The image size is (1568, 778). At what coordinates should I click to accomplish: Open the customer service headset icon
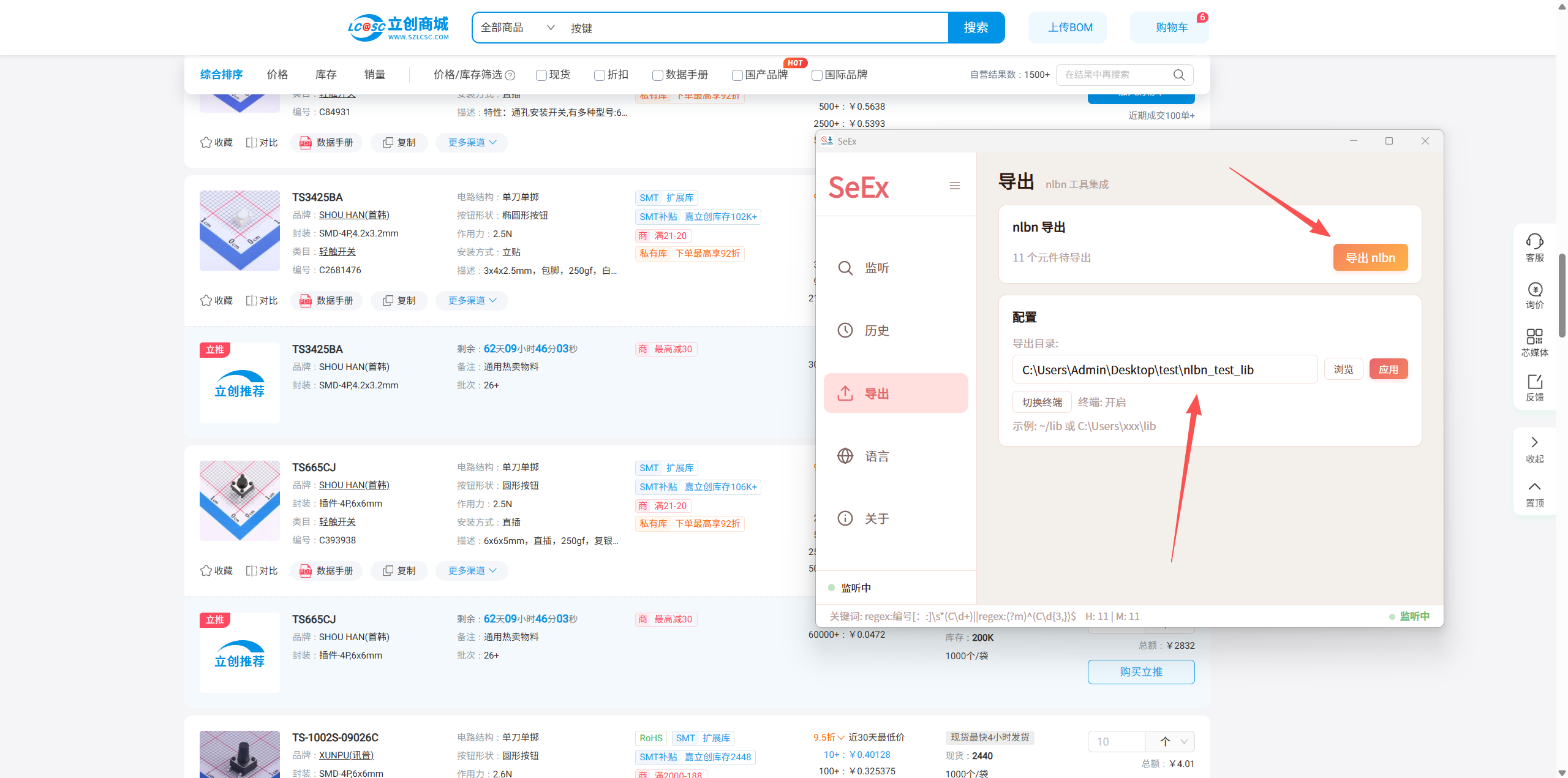[1534, 241]
